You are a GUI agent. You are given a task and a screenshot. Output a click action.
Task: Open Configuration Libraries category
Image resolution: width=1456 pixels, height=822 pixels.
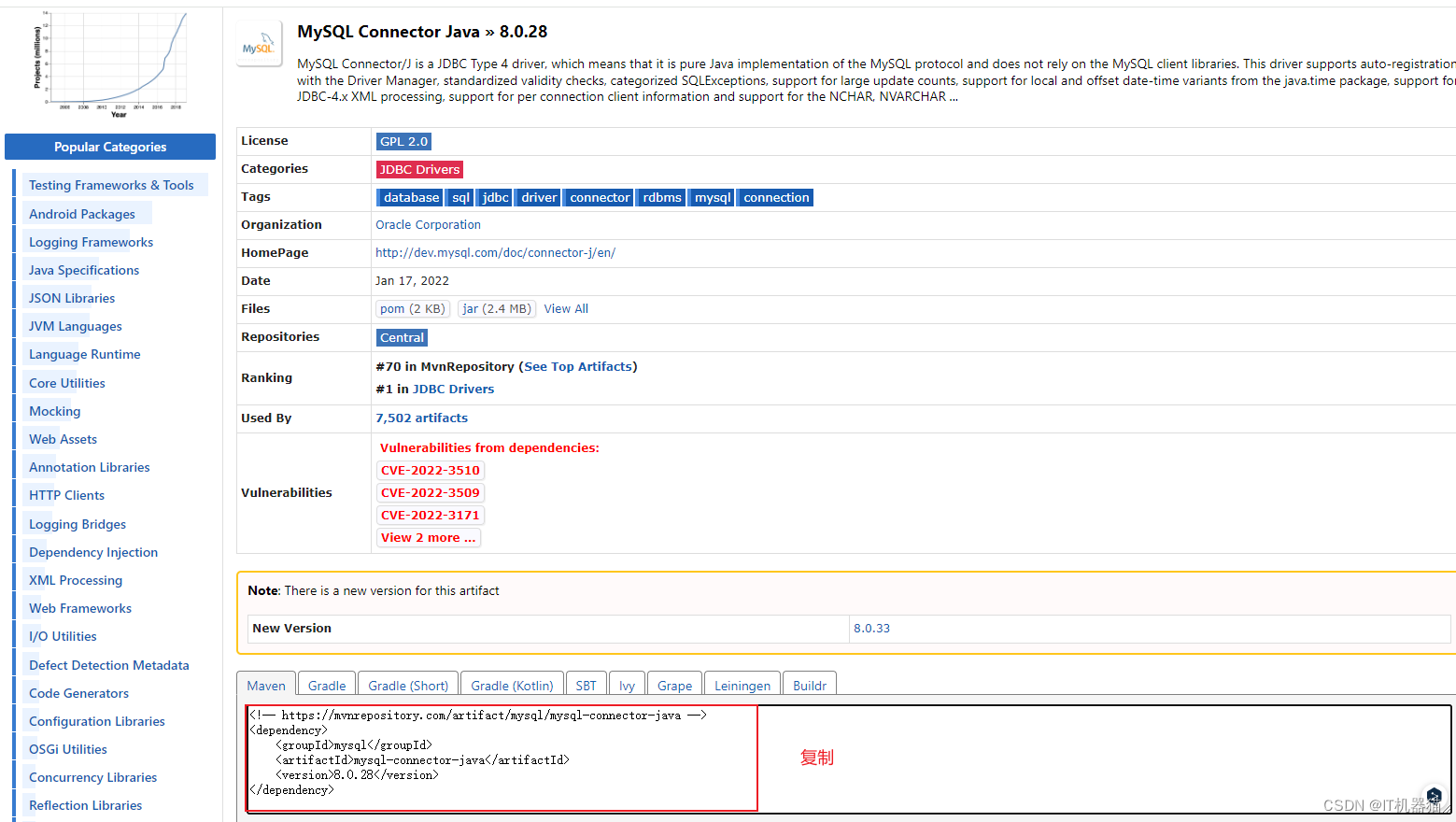pos(97,721)
